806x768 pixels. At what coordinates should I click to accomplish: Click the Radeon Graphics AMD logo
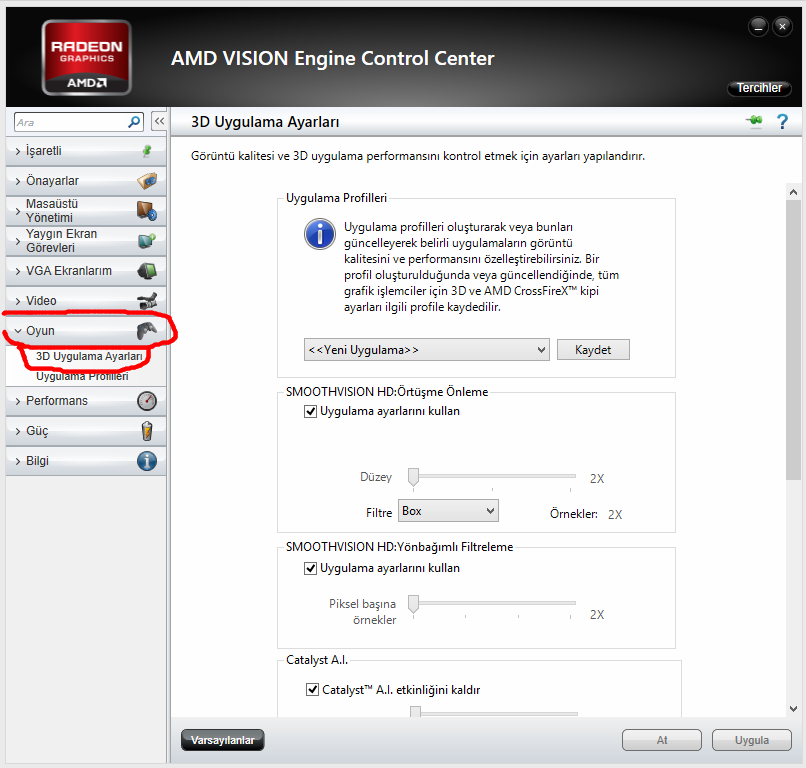[x=86, y=58]
